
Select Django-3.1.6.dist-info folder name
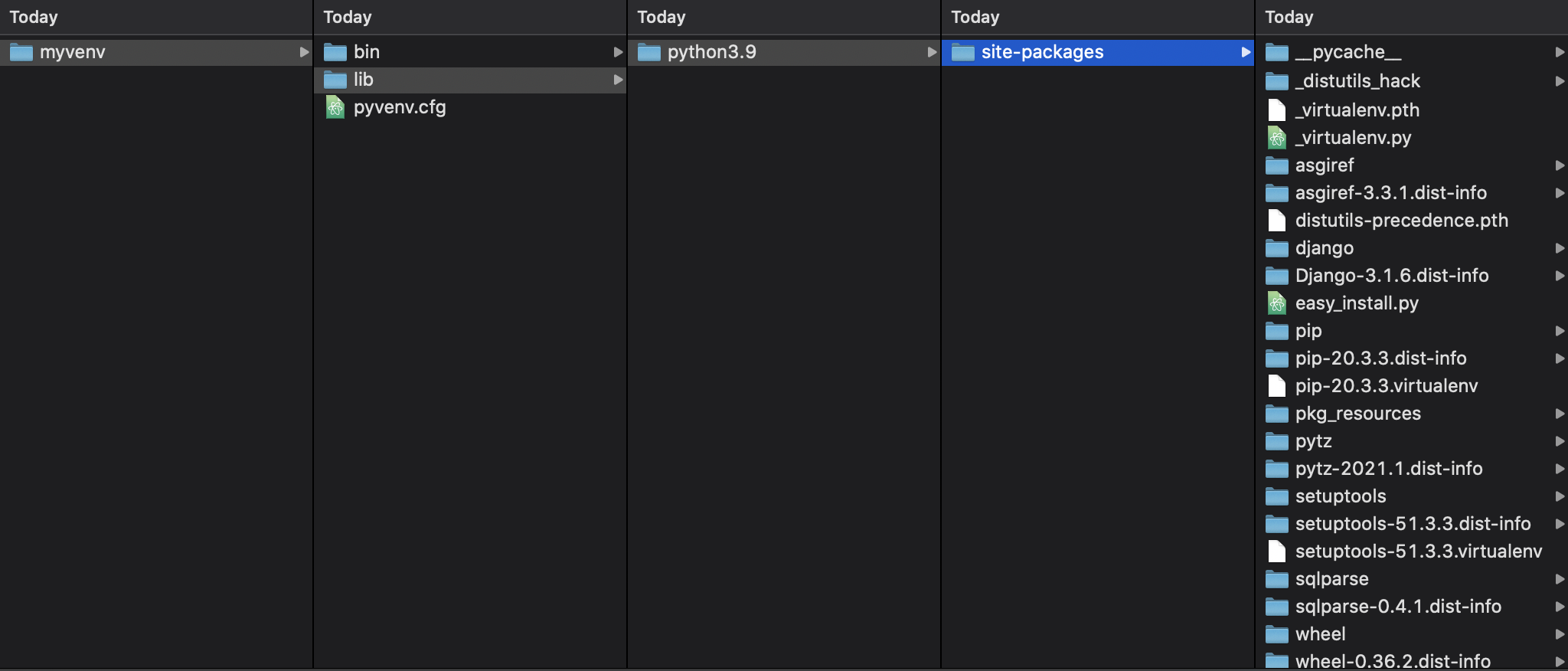[1392, 276]
